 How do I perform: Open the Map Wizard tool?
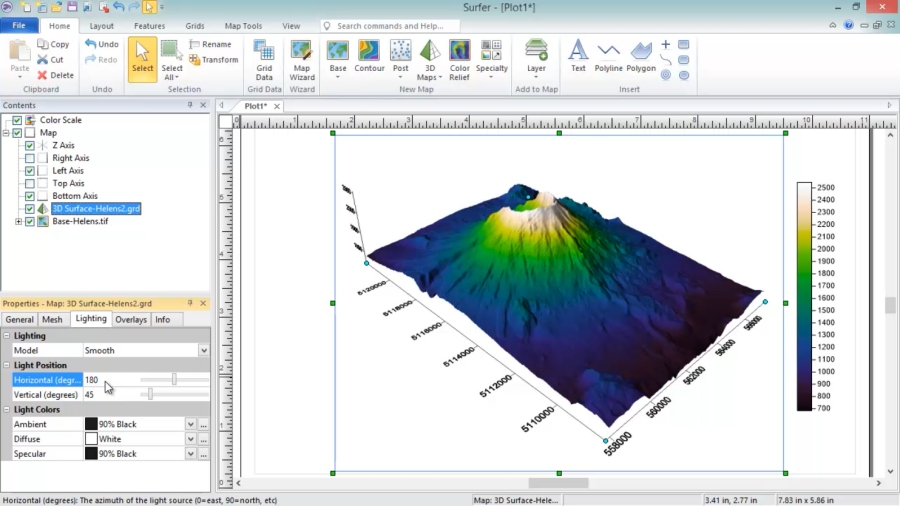pos(301,58)
